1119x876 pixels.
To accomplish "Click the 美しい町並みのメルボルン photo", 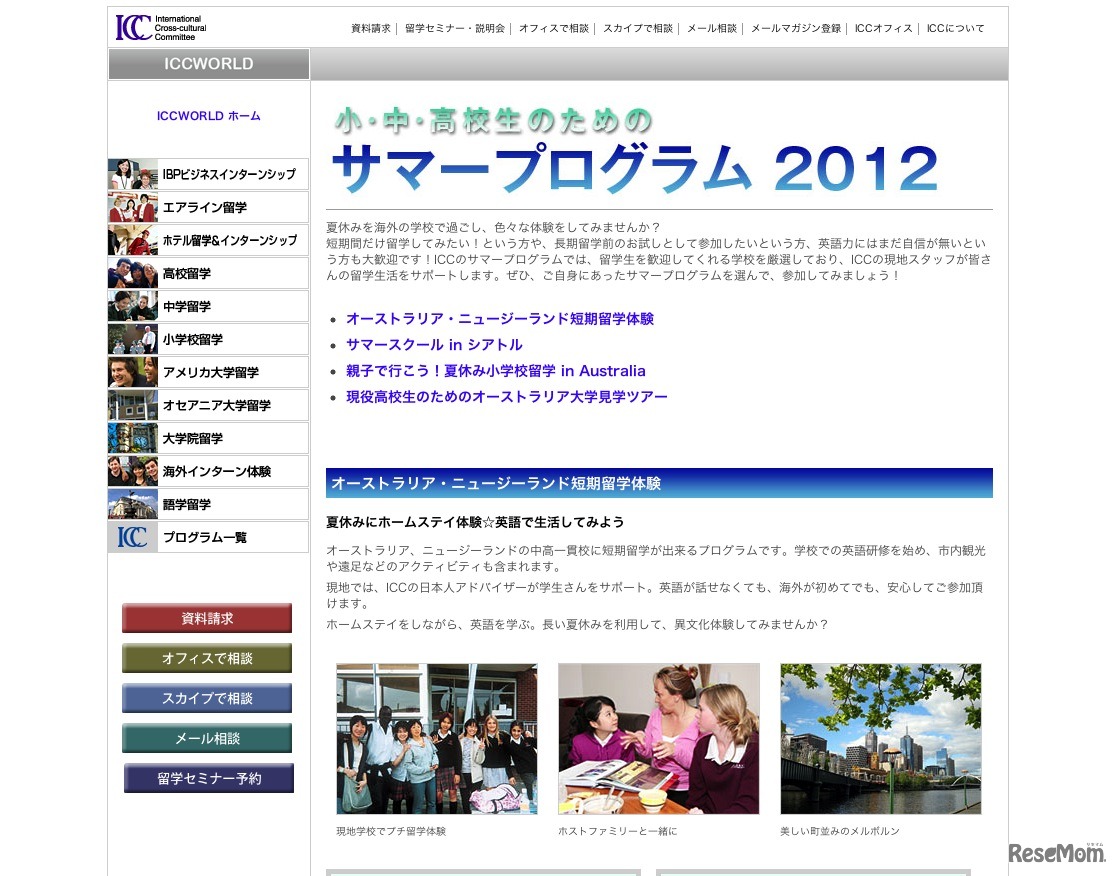I will 880,738.
